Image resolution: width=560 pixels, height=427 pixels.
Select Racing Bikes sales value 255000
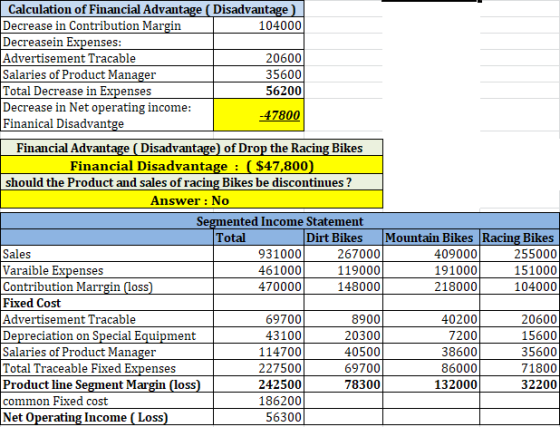(520, 254)
